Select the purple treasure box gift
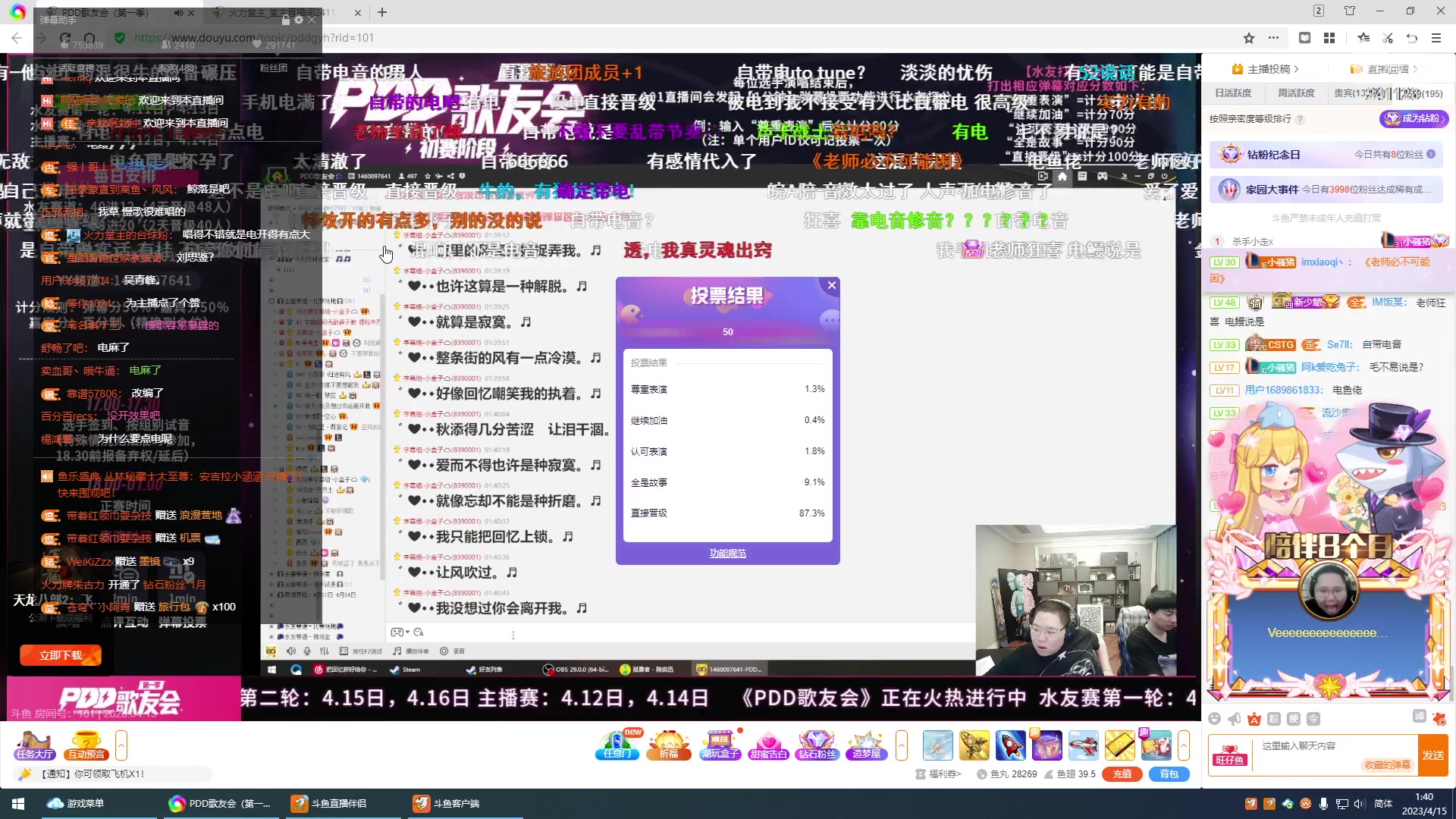1456x819 pixels. pyautogui.click(x=1046, y=745)
